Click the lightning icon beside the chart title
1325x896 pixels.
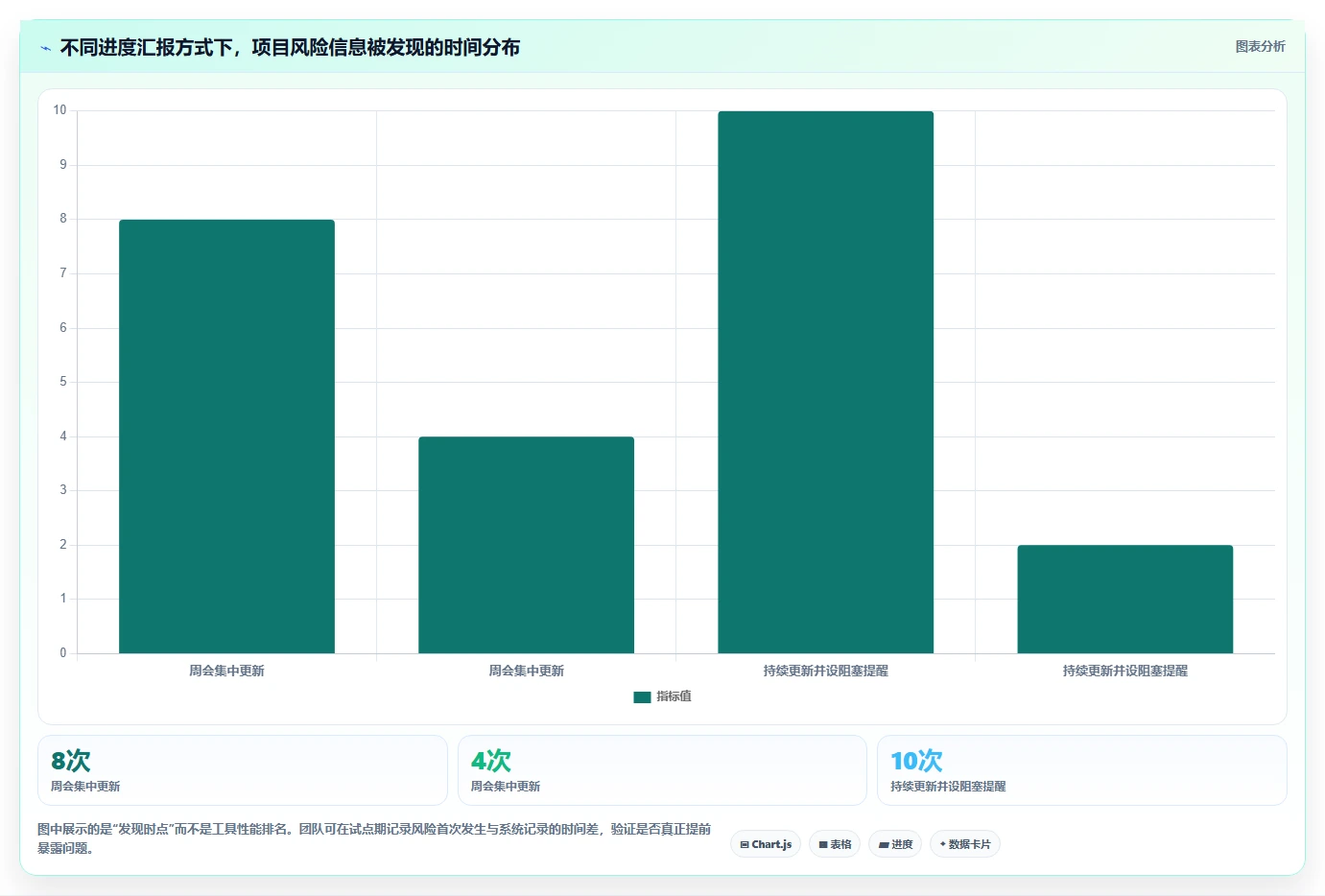(45, 48)
